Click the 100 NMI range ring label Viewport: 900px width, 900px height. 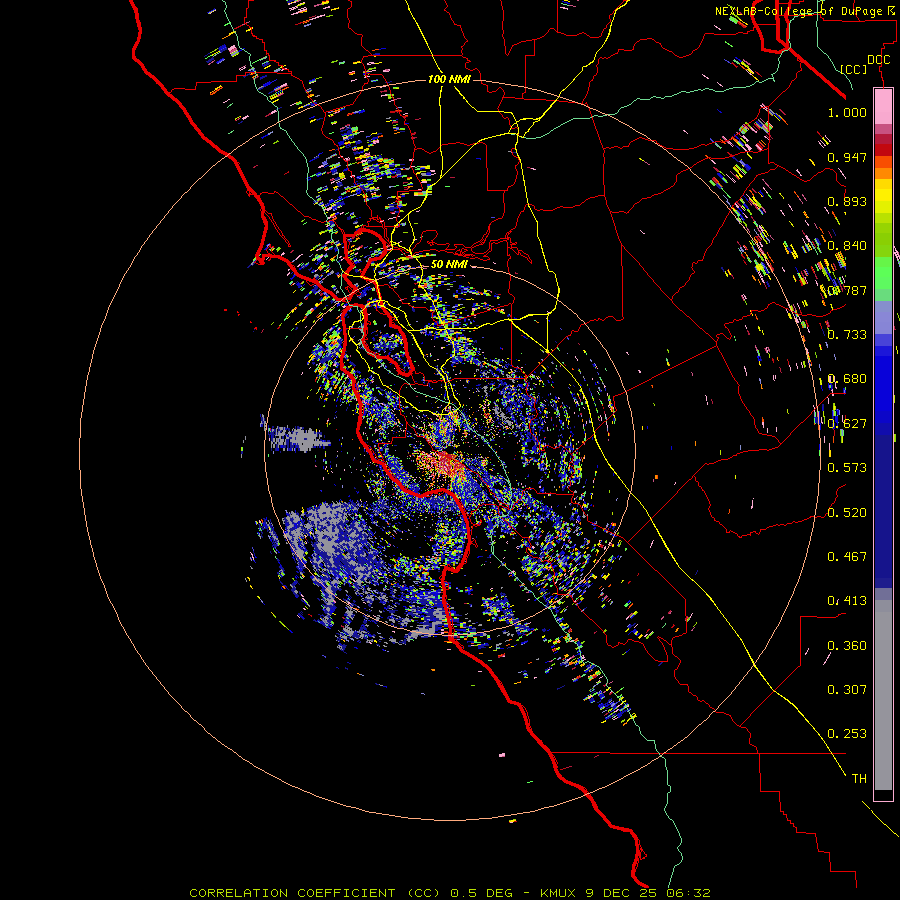(x=449, y=79)
